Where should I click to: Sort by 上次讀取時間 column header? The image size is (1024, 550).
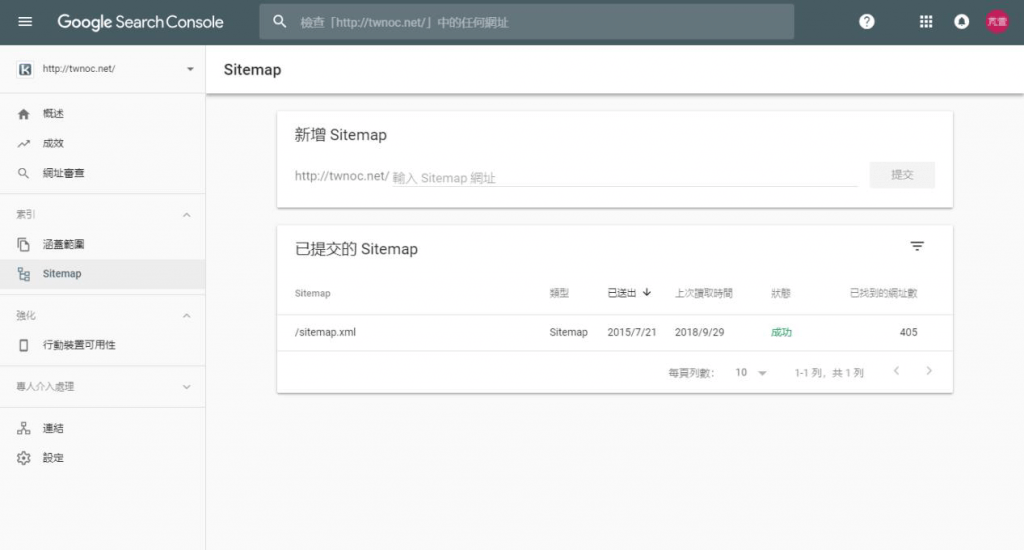pos(703,293)
